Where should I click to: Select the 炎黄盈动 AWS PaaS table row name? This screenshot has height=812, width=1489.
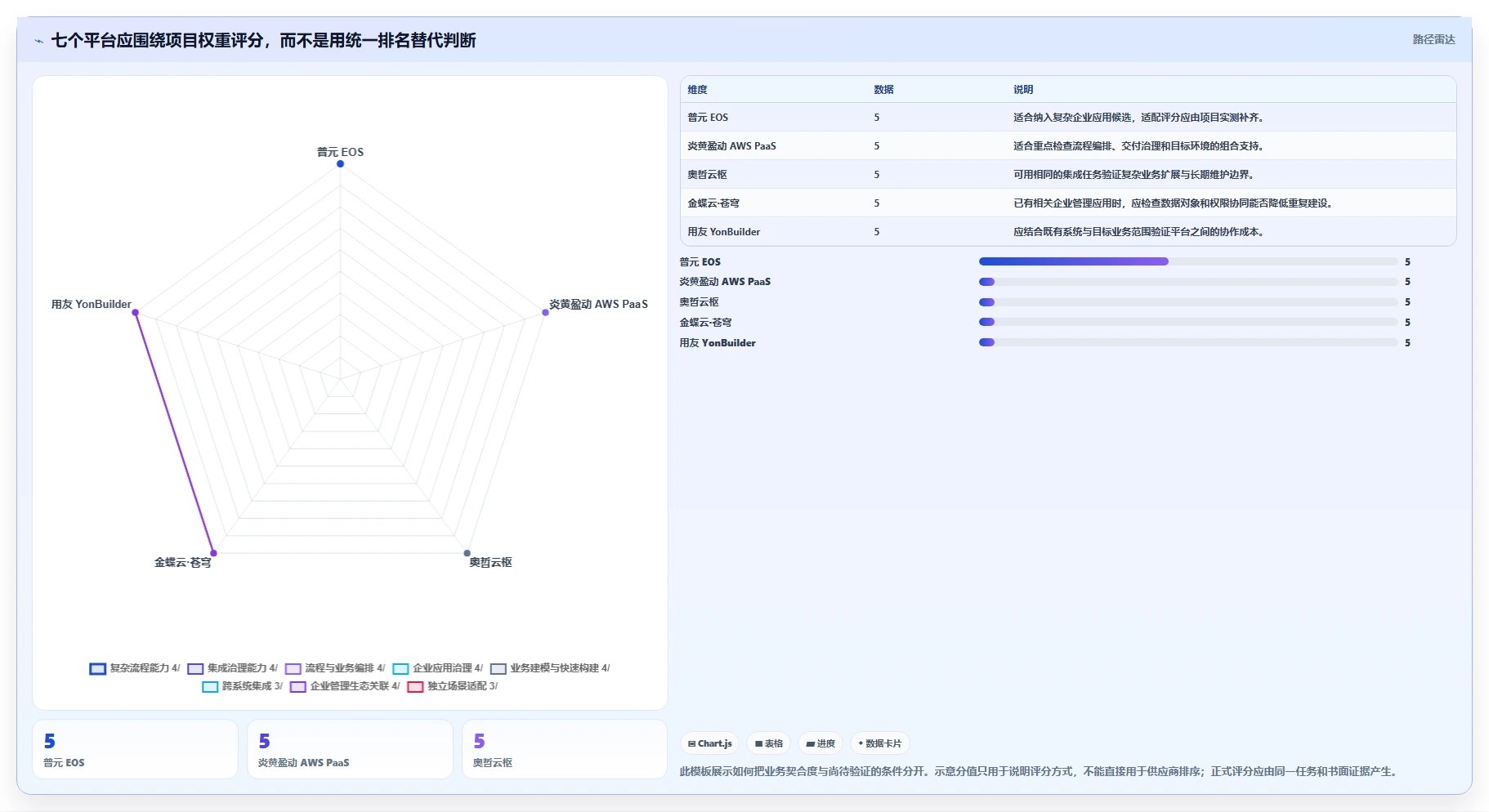(x=731, y=146)
